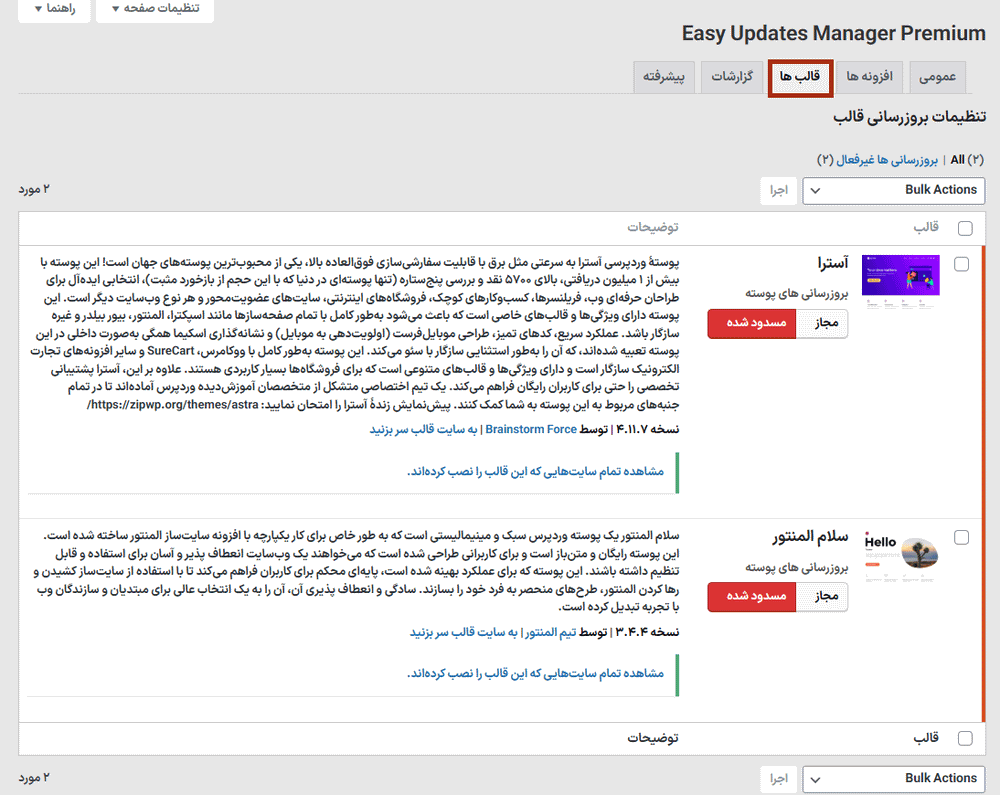Screen dimensions: 1000x795
Task: Set سلام المنتور updates to مسدود شده
Action: pos(752,597)
